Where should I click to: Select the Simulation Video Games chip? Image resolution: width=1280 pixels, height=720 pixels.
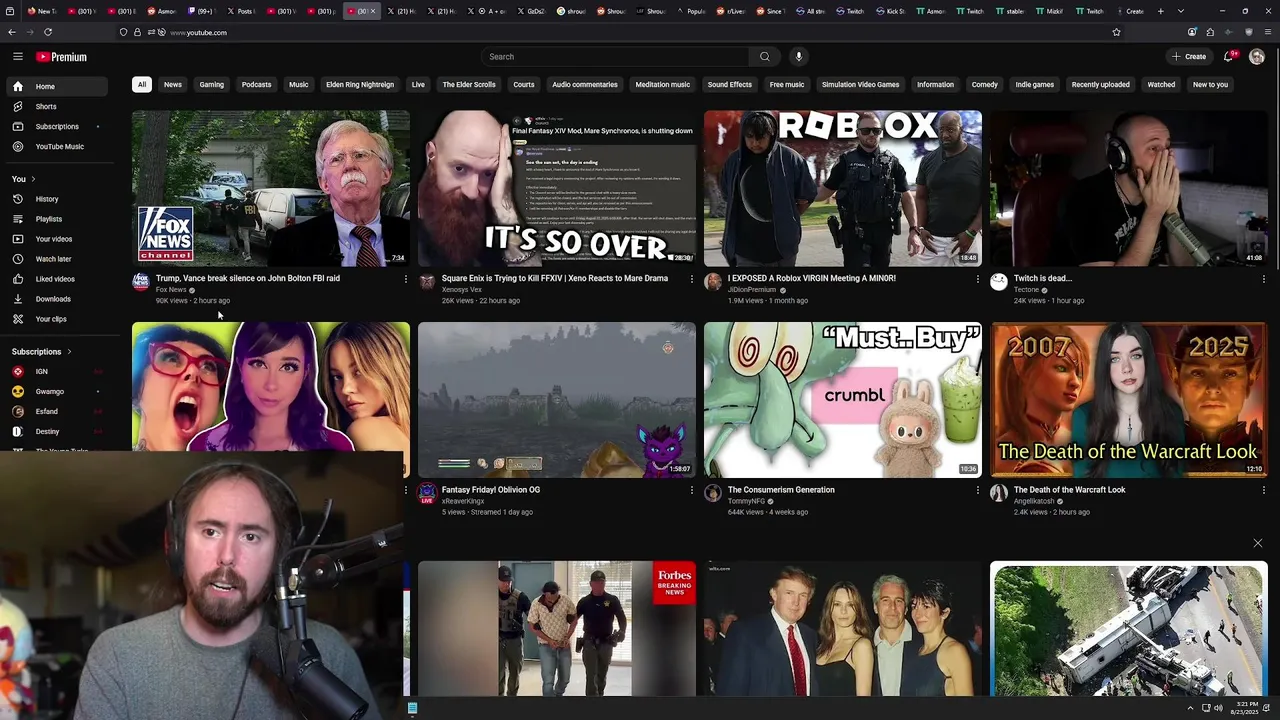[861, 85]
